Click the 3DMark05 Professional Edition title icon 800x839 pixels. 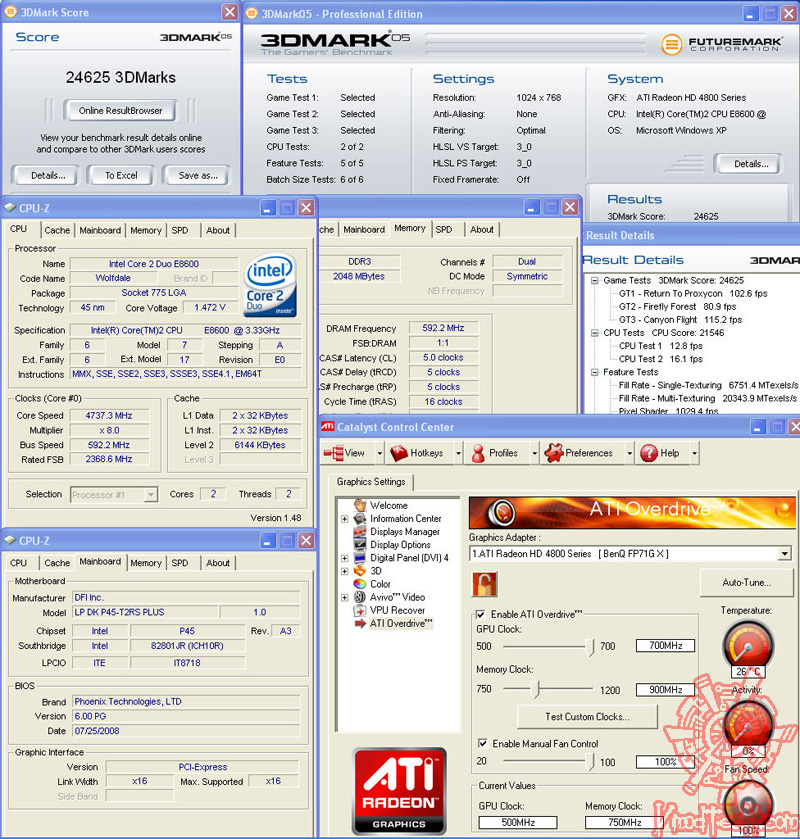(251, 13)
